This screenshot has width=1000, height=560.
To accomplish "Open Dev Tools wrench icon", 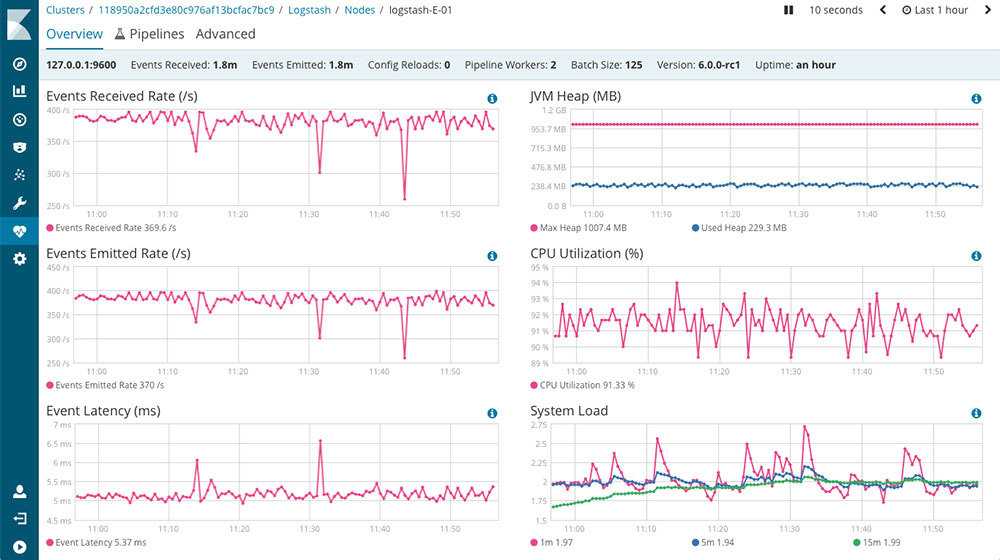I will pyautogui.click(x=19, y=203).
